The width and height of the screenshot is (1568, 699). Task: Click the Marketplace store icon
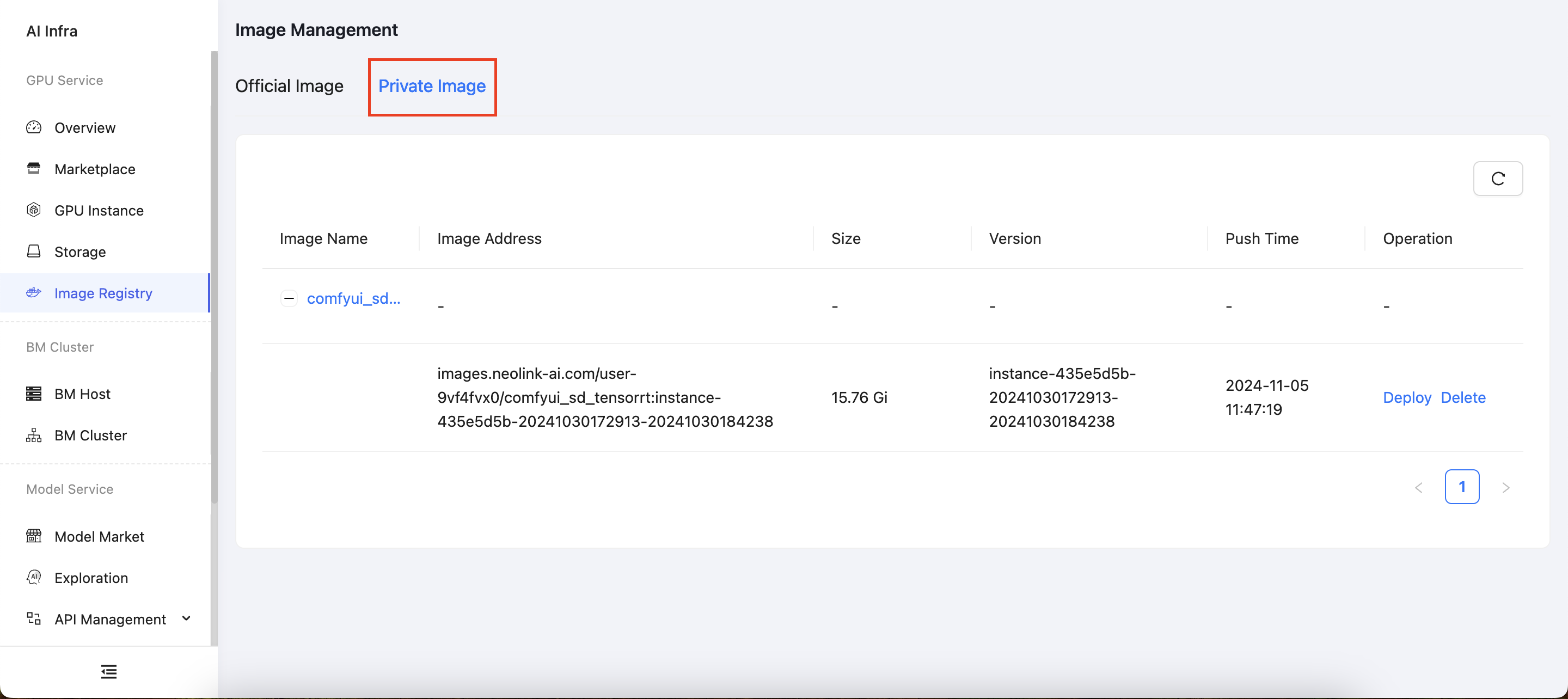(x=33, y=169)
